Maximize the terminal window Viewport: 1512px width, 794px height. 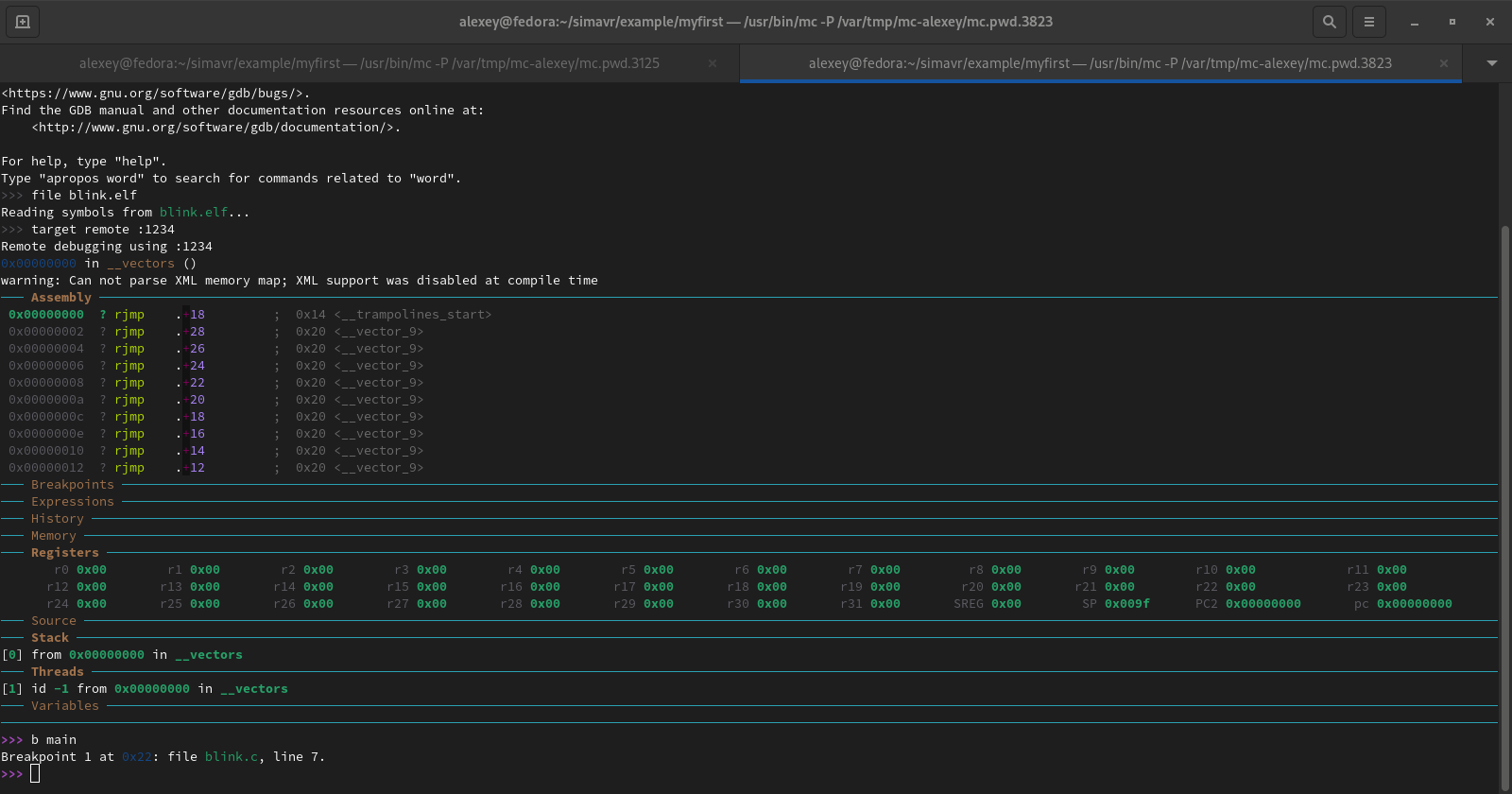1452,22
